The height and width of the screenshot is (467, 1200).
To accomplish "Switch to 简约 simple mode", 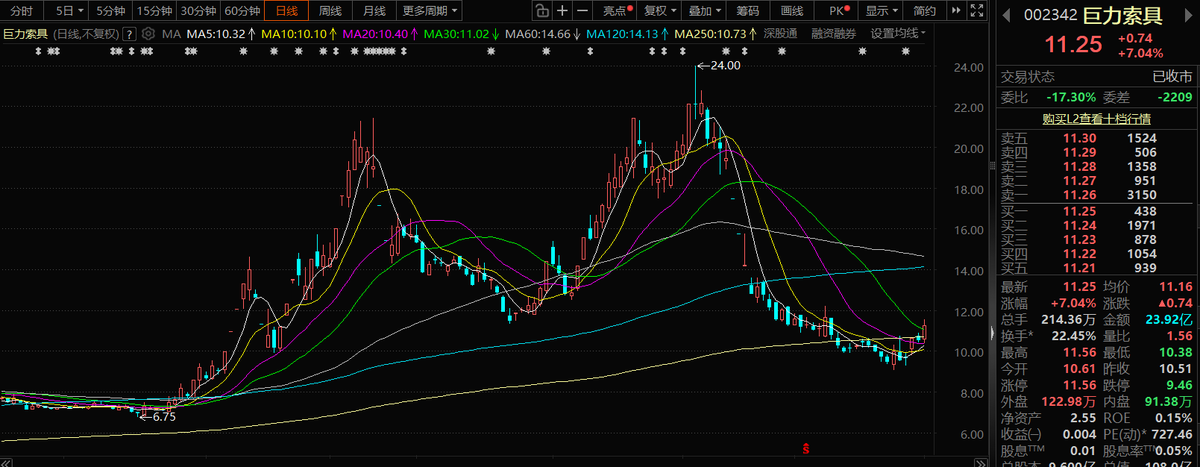I will [x=925, y=11].
